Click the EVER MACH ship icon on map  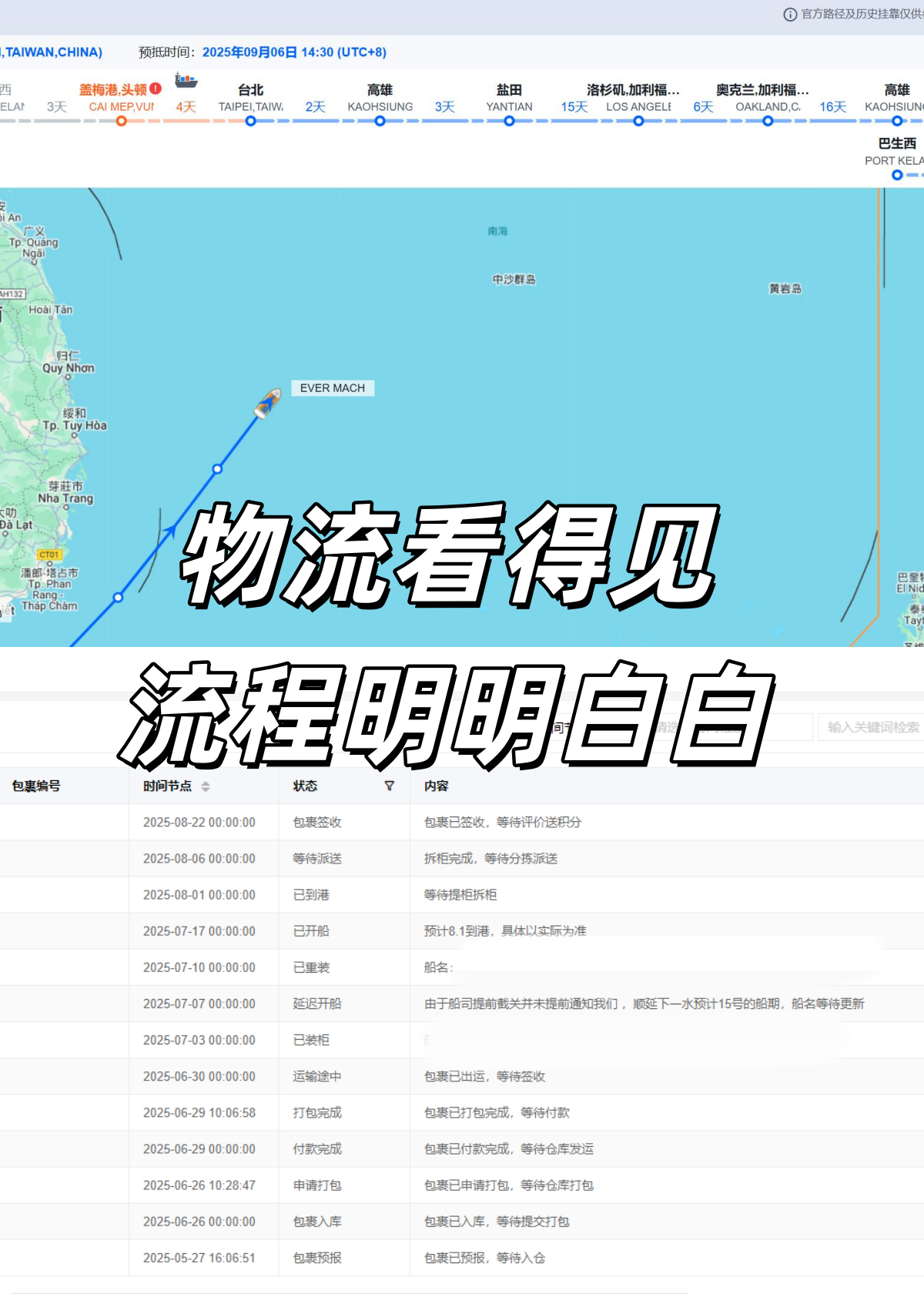(x=267, y=404)
